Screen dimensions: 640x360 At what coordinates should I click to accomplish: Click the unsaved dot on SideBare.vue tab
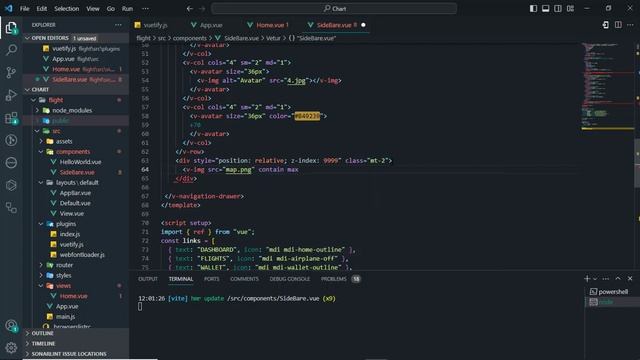tap(363, 25)
